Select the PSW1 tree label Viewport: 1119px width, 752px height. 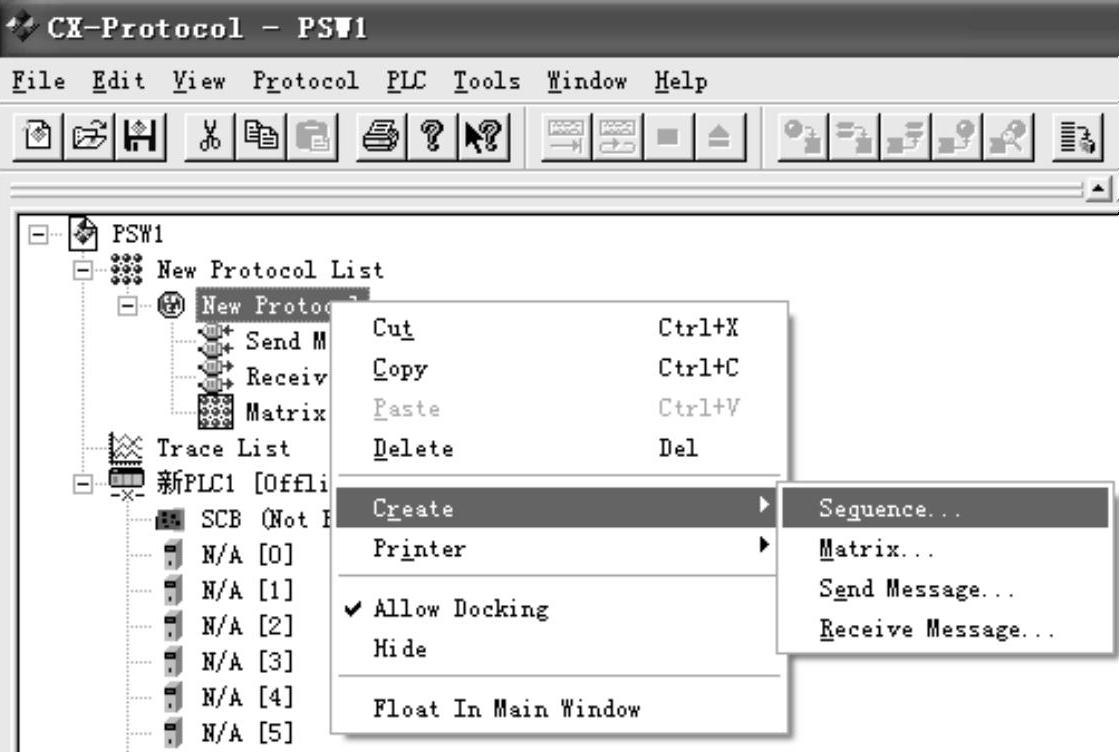pos(137,234)
